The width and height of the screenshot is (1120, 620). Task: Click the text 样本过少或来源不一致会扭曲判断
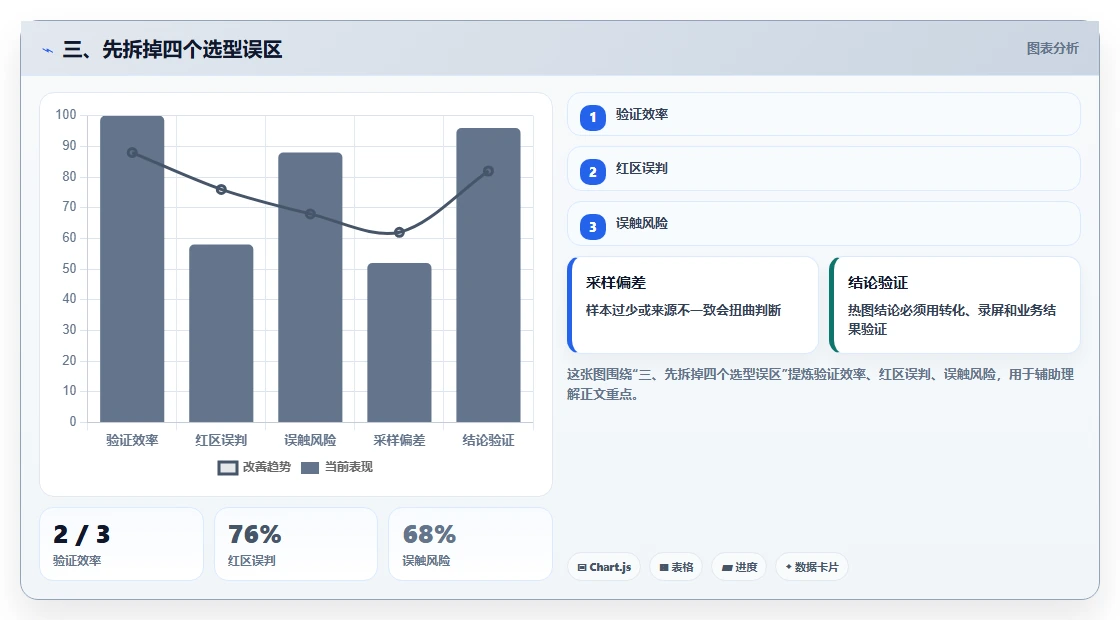[x=684, y=311]
